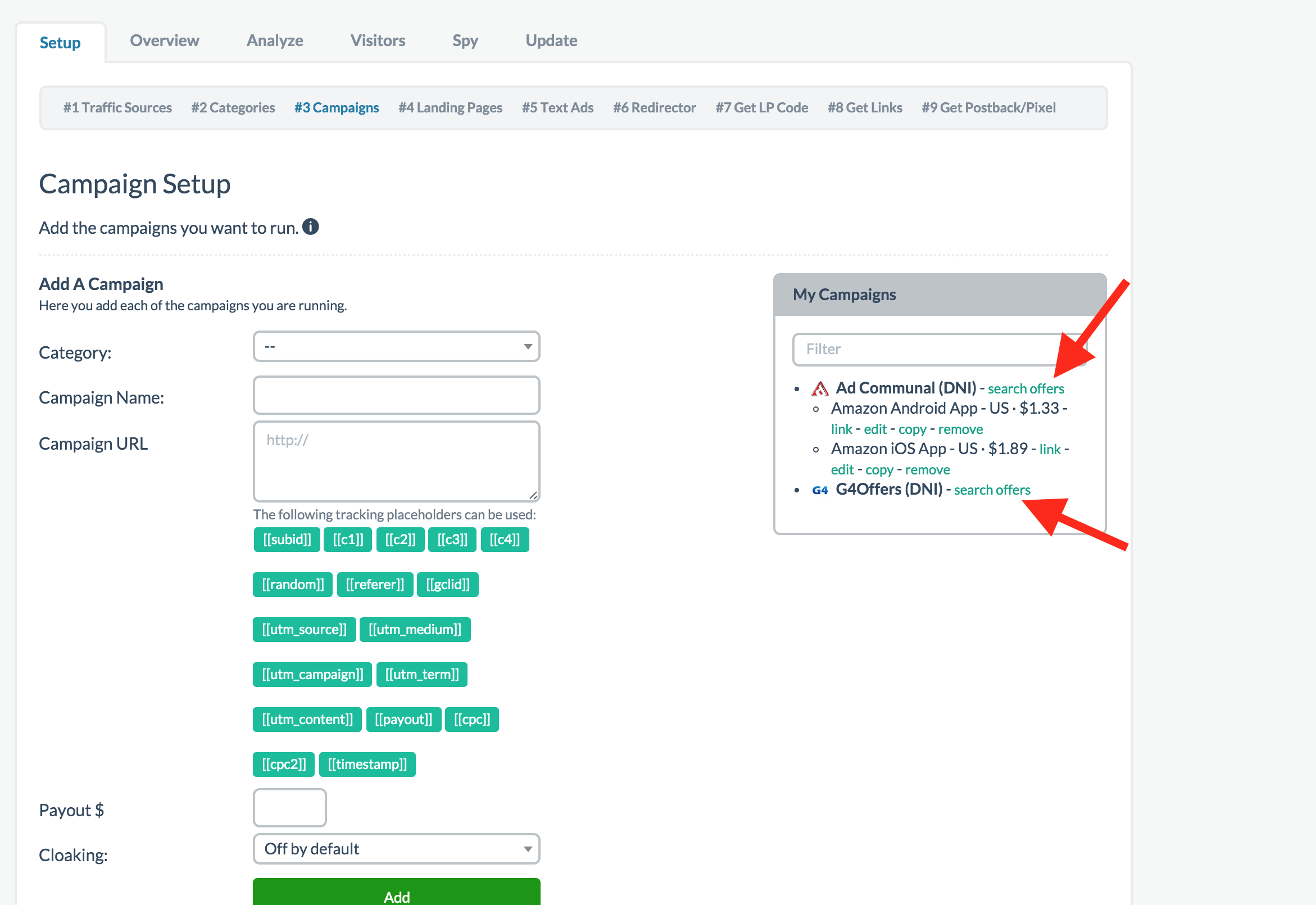
Task: Open the Spy tab
Action: click(465, 41)
